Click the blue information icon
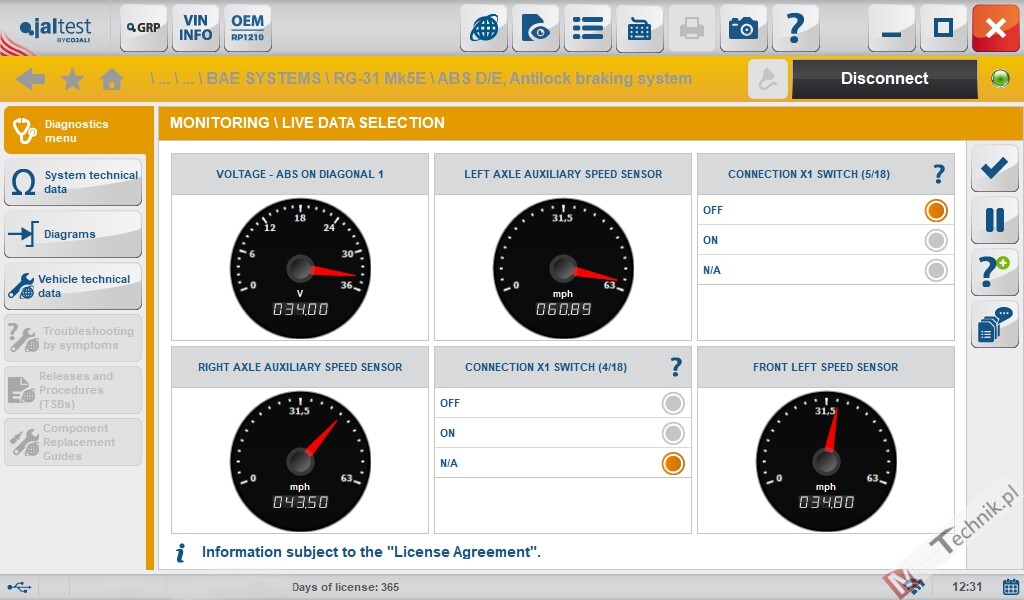This screenshot has width=1024, height=600. point(181,553)
